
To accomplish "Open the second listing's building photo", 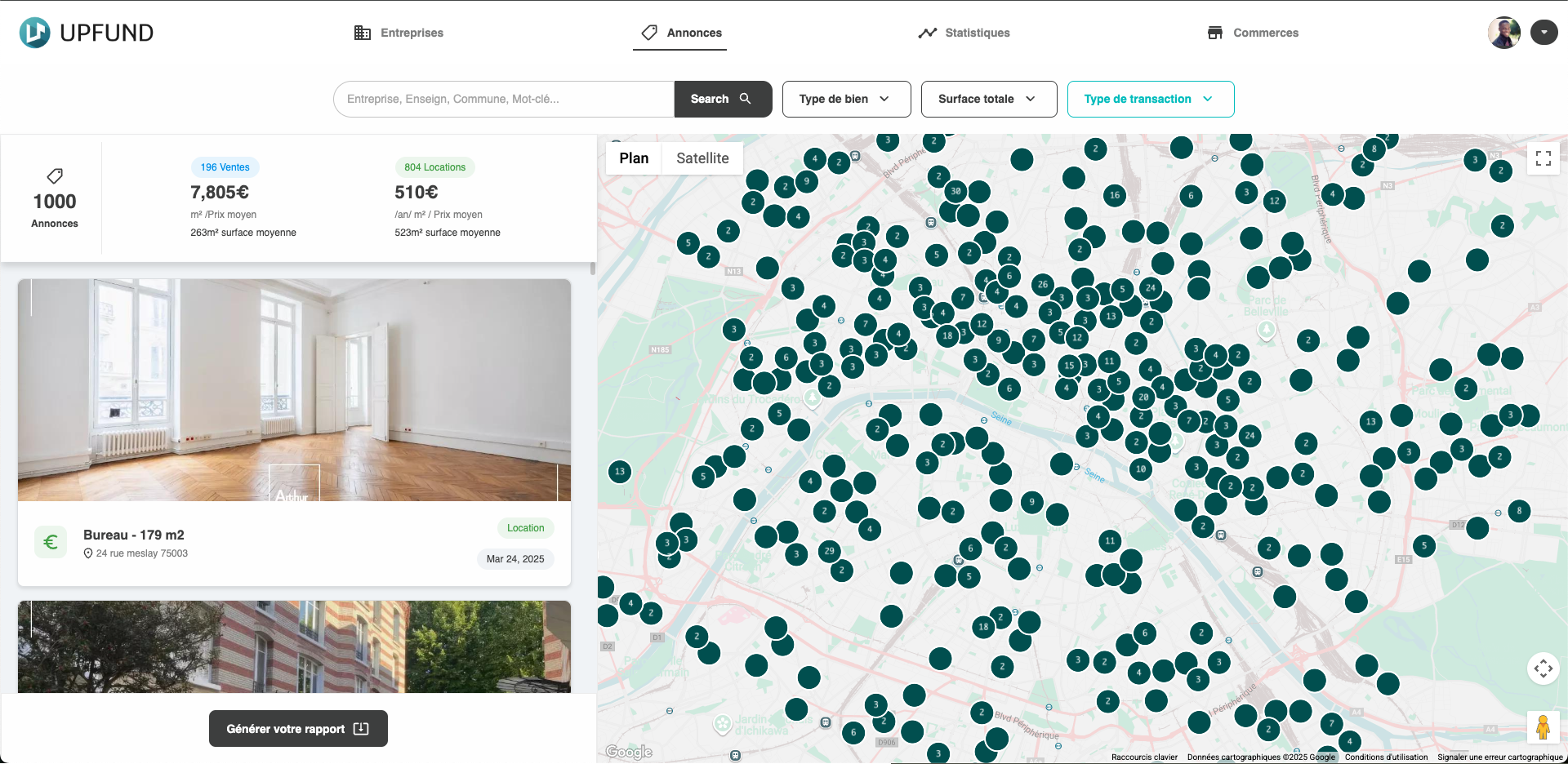I will (294, 646).
